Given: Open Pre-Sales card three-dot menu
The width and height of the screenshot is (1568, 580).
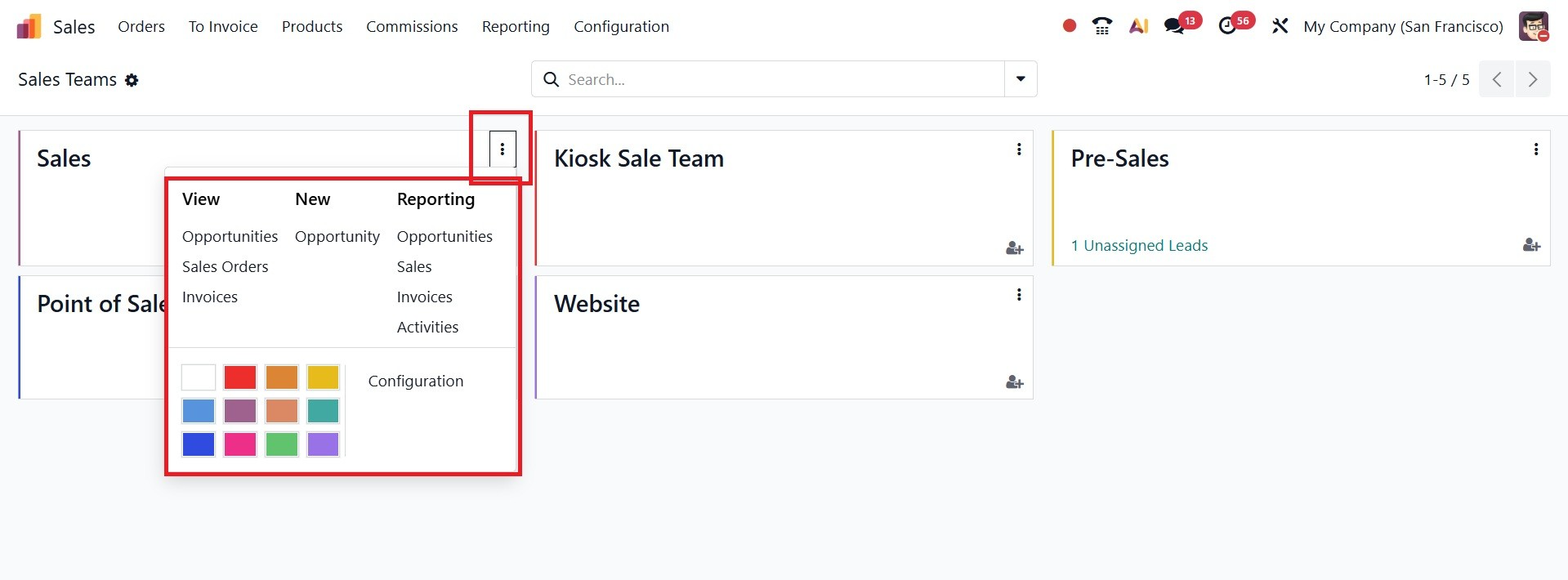Looking at the screenshot, I should (x=1536, y=149).
